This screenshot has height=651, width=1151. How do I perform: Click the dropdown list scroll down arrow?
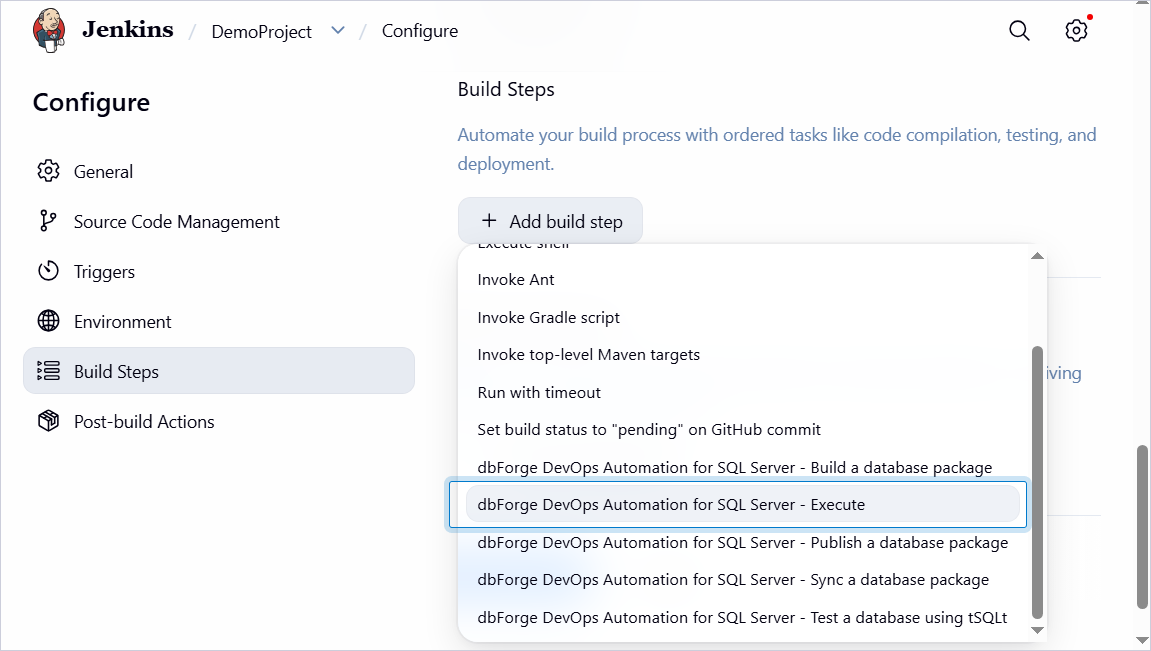1037,630
